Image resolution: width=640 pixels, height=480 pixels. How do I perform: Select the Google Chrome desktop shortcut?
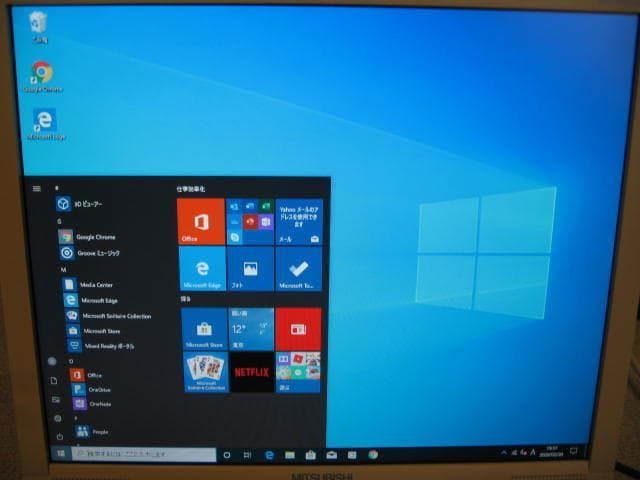(43, 77)
